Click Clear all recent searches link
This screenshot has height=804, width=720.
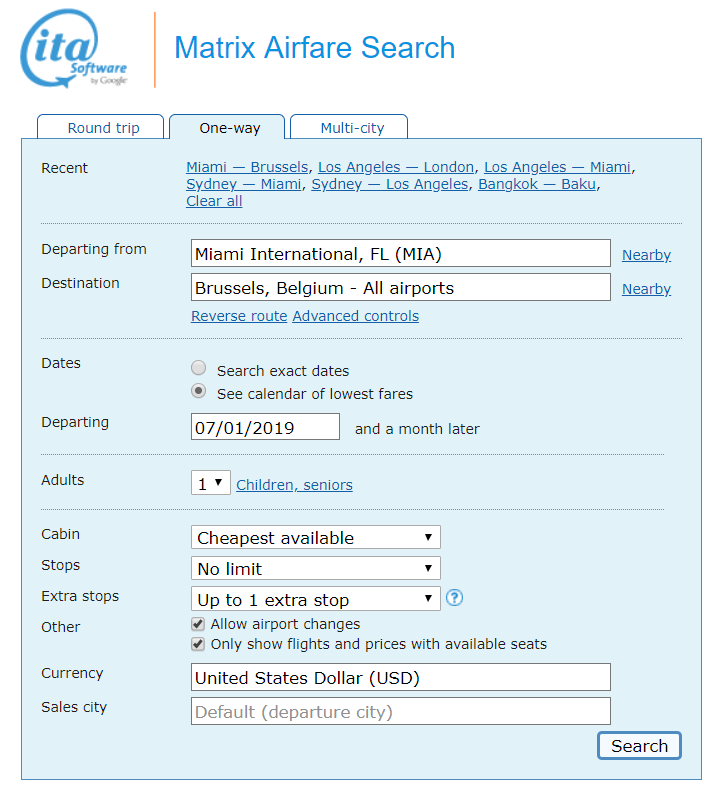point(214,201)
